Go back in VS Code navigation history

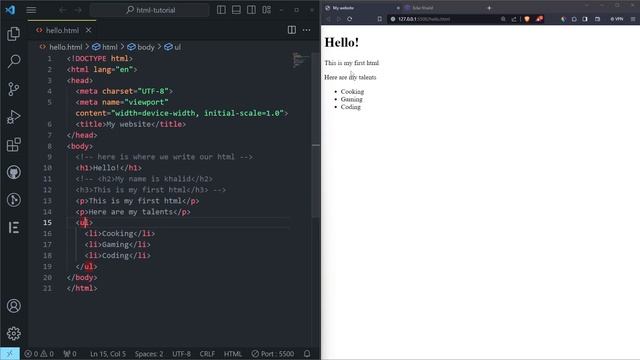pyautogui.click(x=62, y=10)
